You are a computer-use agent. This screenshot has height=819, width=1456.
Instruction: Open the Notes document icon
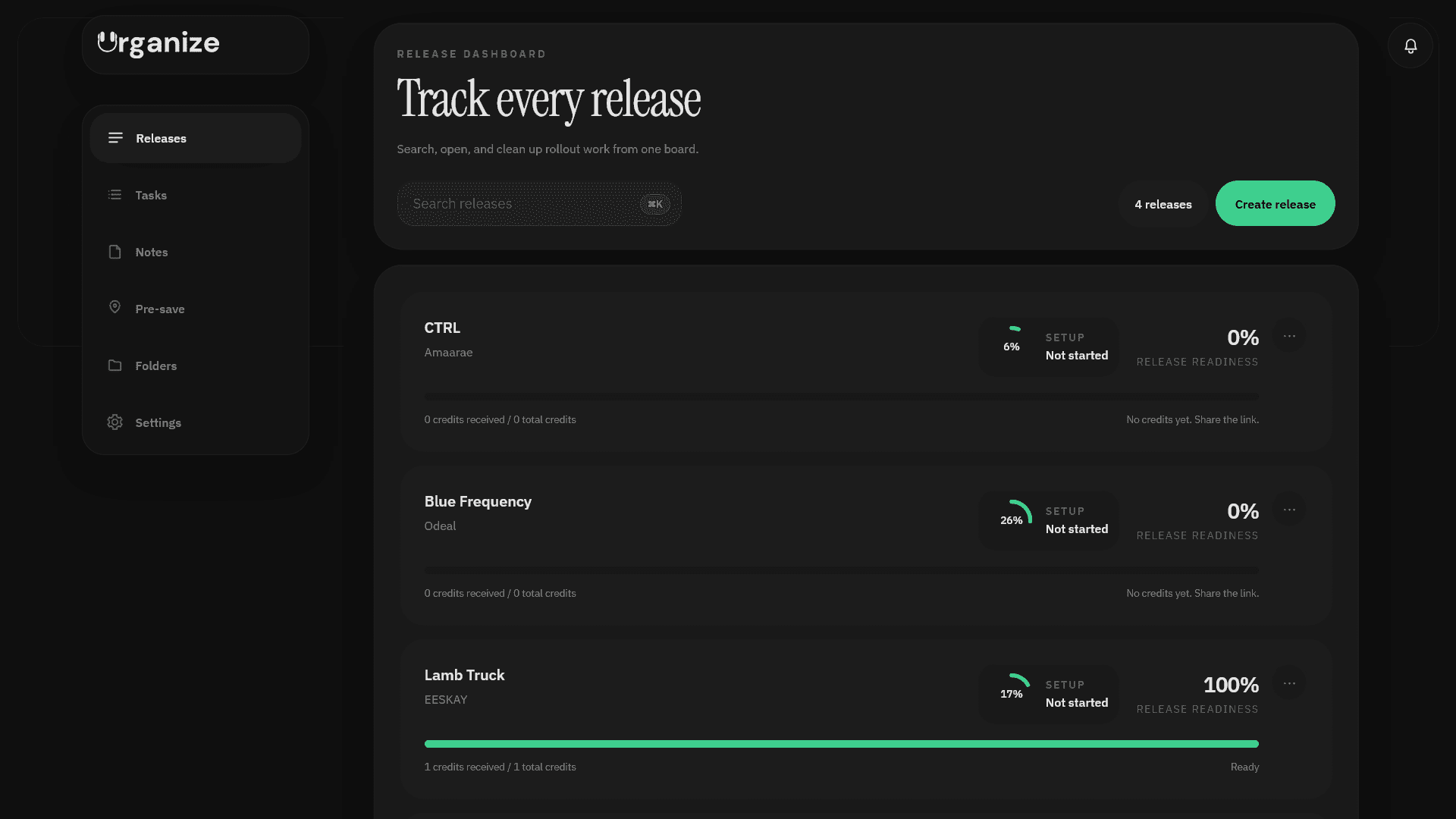tap(115, 251)
